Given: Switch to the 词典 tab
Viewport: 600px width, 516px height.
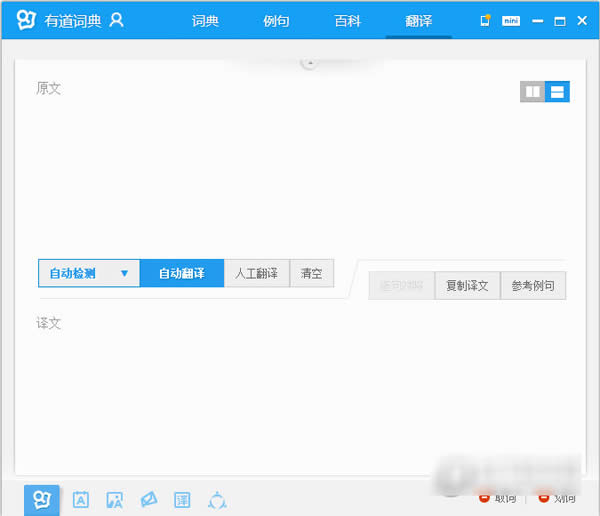Looking at the screenshot, I should tap(205, 21).
